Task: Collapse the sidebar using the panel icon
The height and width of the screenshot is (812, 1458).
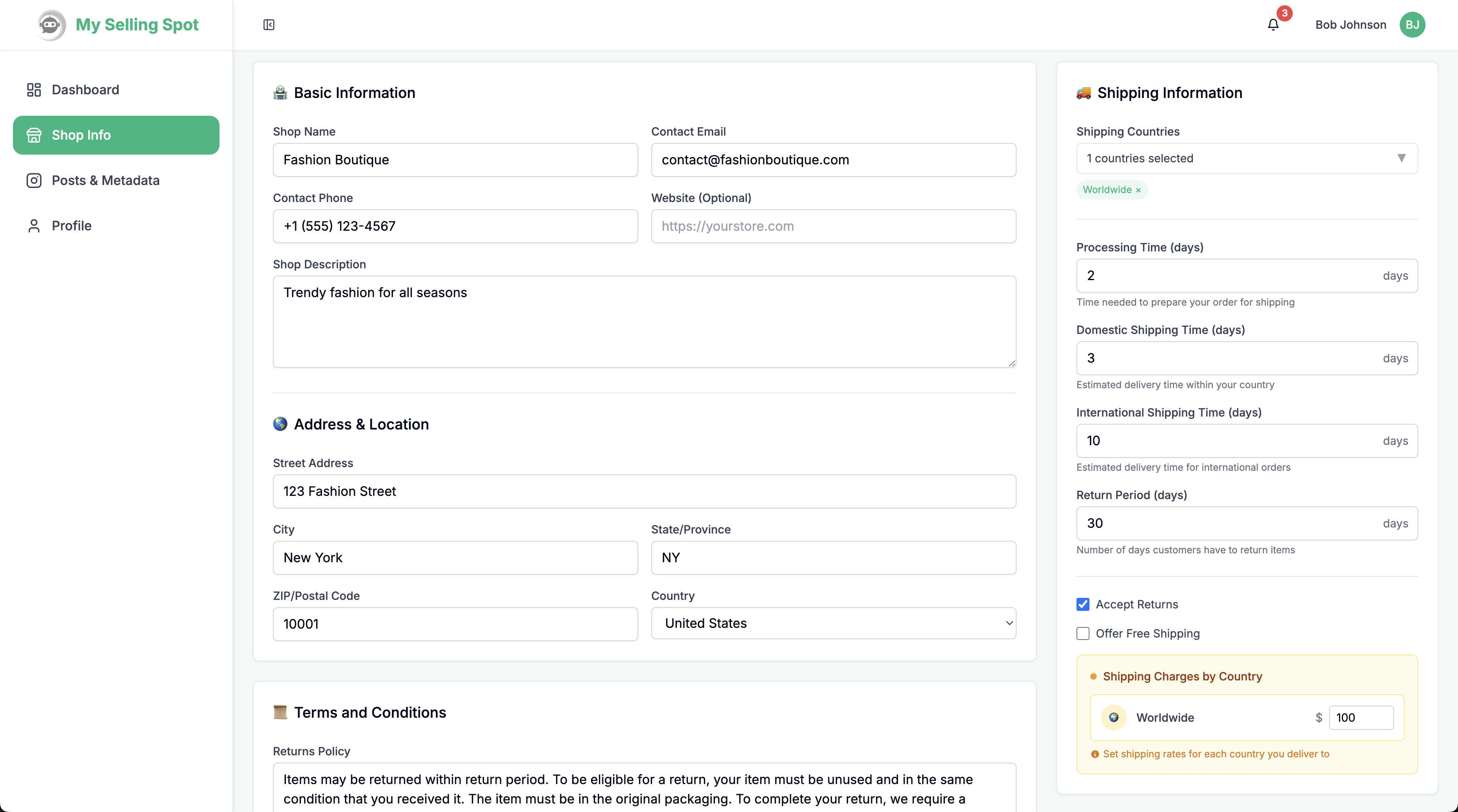Action: [268, 24]
